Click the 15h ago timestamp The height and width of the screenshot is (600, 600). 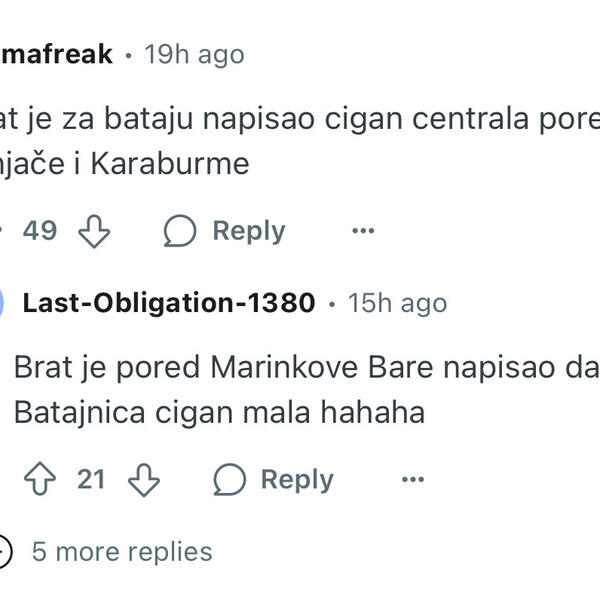pyautogui.click(x=397, y=302)
